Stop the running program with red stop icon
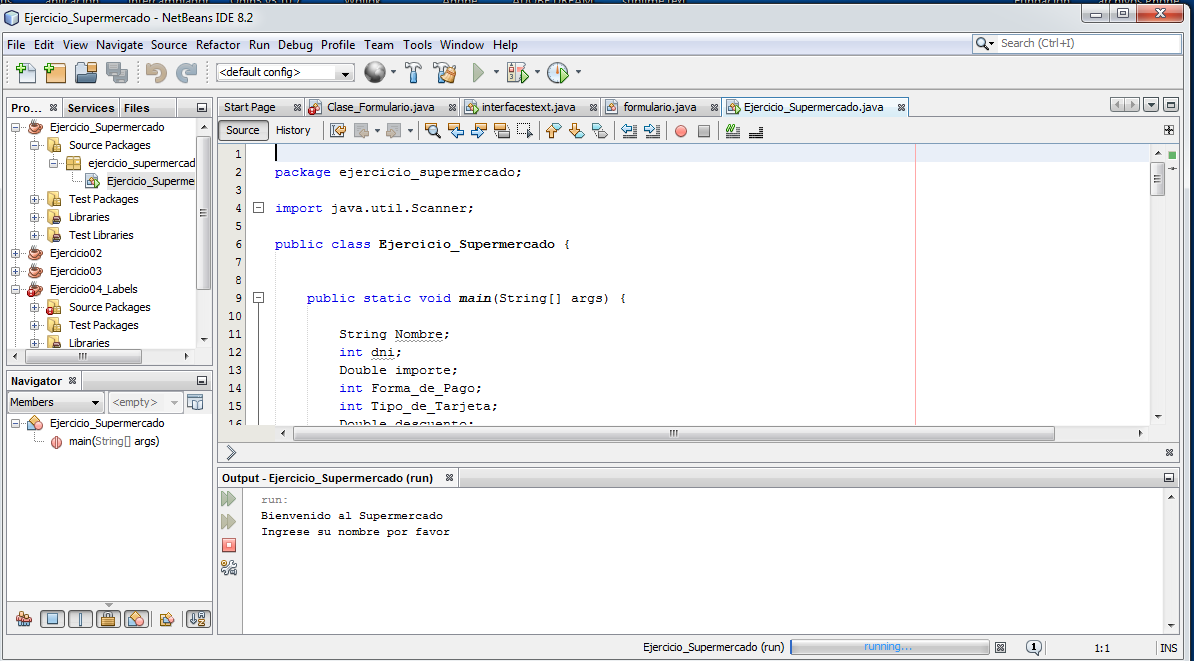1194x661 pixels. (229, 544)
